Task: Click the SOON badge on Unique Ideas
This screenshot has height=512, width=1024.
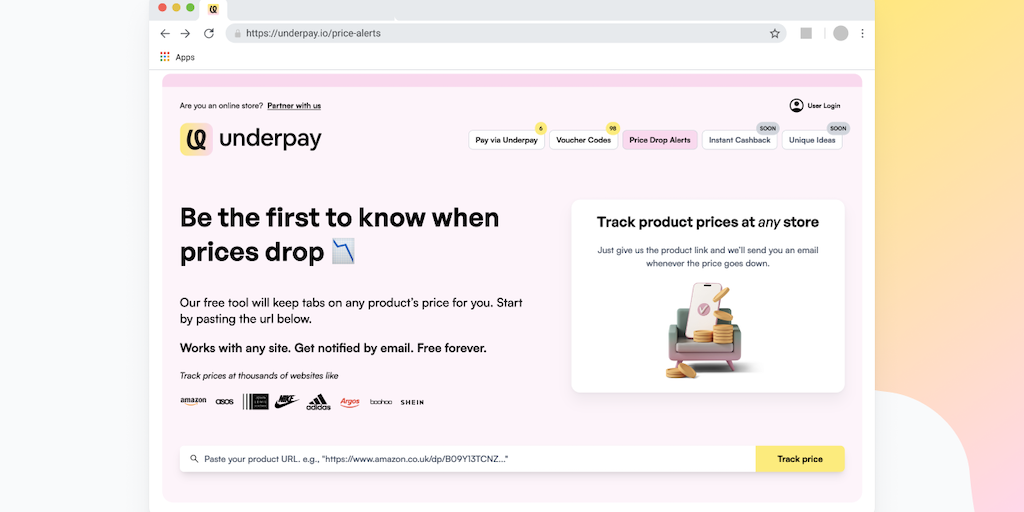Action: point(838,128)
